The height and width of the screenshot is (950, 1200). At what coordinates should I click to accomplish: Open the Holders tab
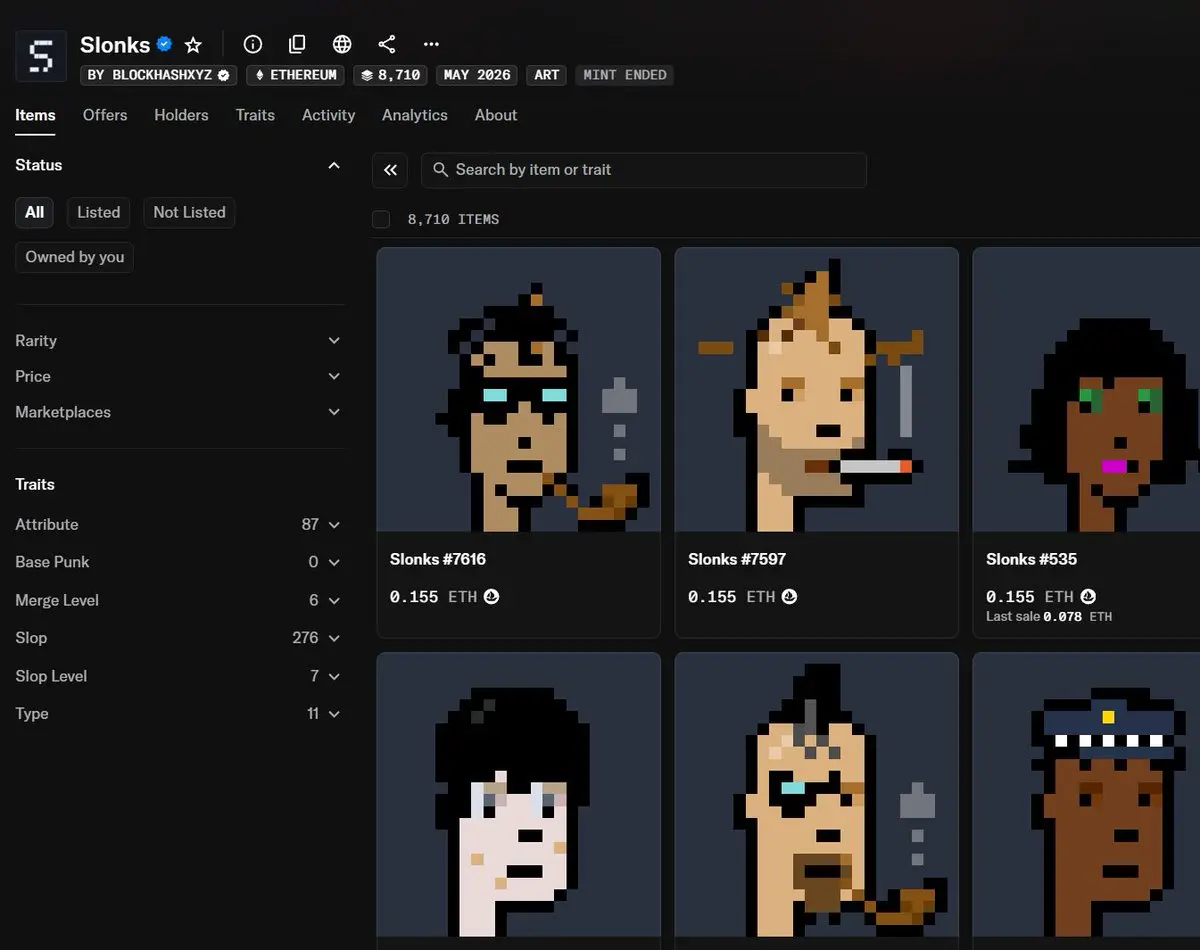point(181,115)
